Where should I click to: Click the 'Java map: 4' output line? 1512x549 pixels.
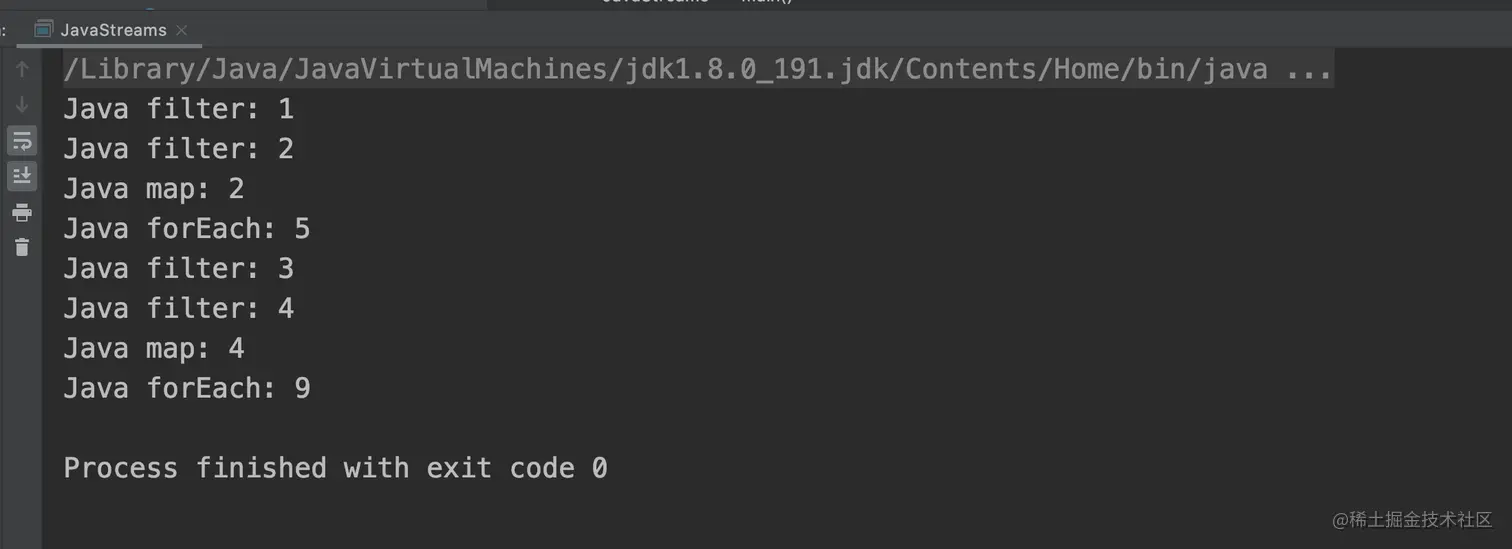pyautogui.click(x=153, y=348)
